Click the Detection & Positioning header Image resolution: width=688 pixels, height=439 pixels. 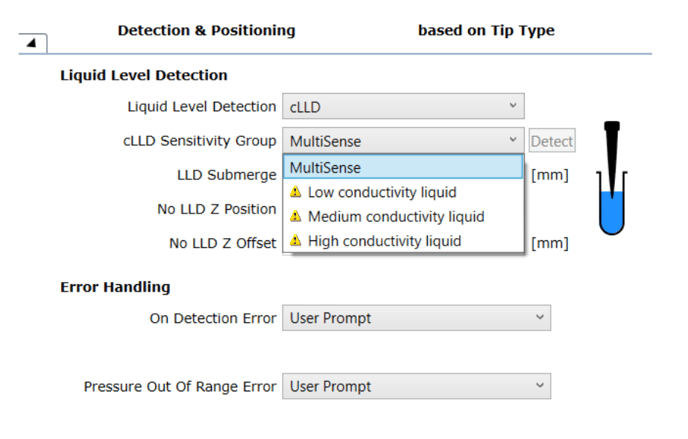pos(207,30)
